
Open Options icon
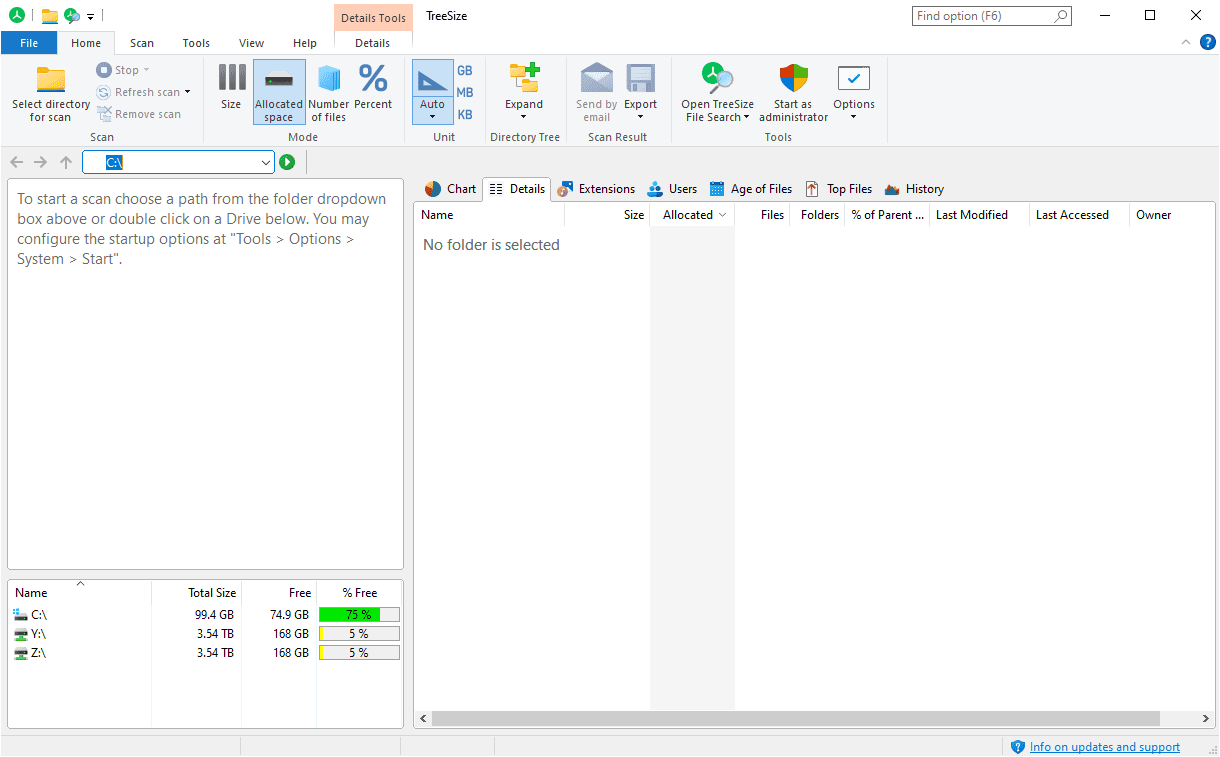point(854,78)
